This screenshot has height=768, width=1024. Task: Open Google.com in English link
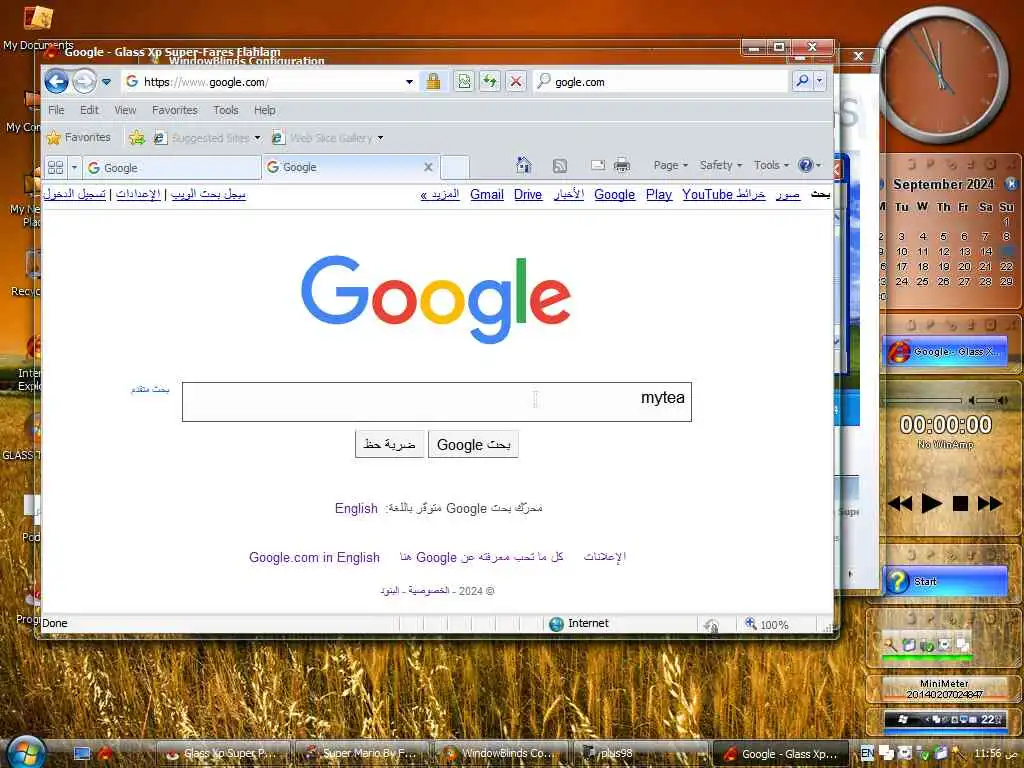tap(314, 557)
